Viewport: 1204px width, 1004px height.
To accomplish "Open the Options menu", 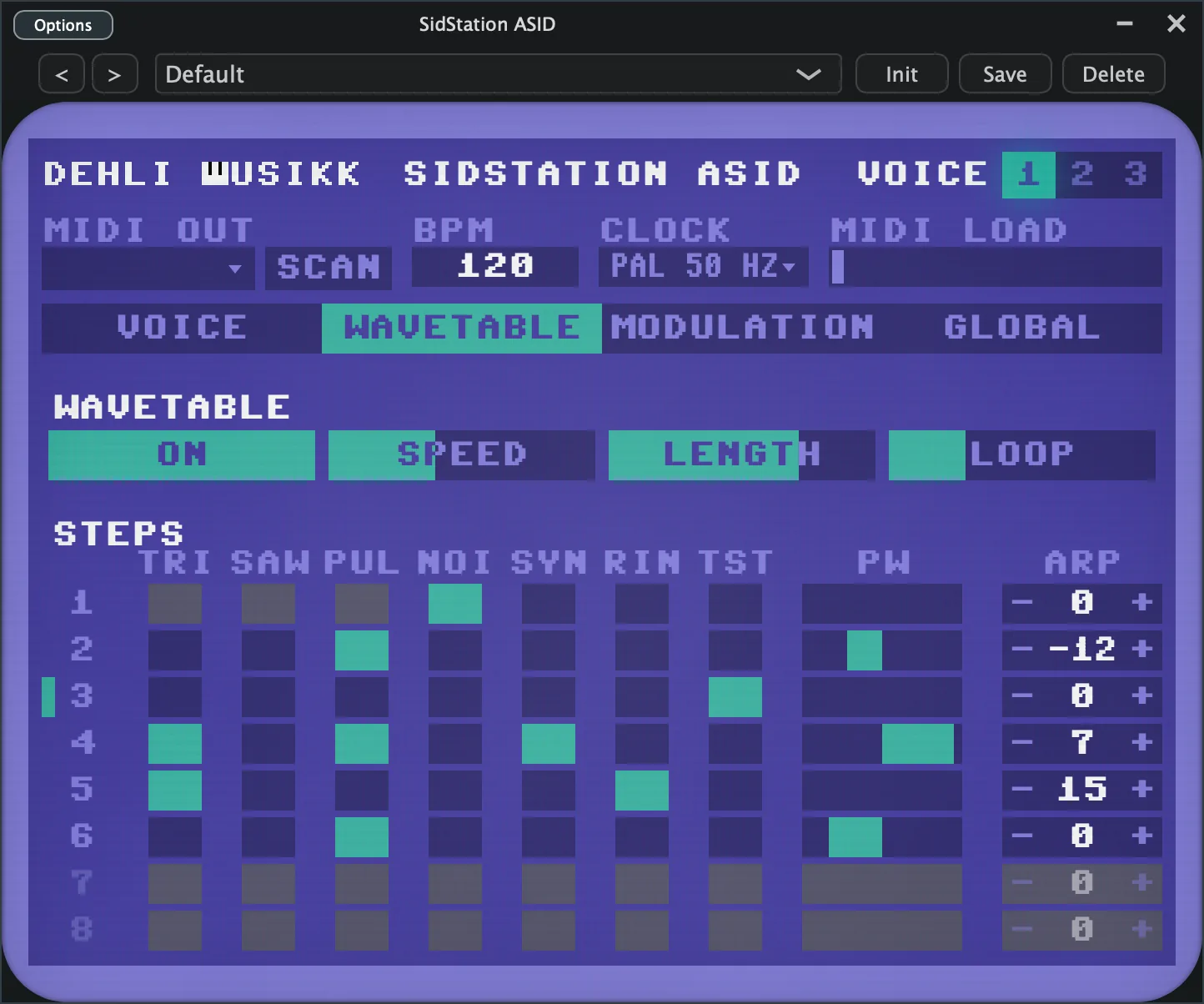I will (63, 25).
